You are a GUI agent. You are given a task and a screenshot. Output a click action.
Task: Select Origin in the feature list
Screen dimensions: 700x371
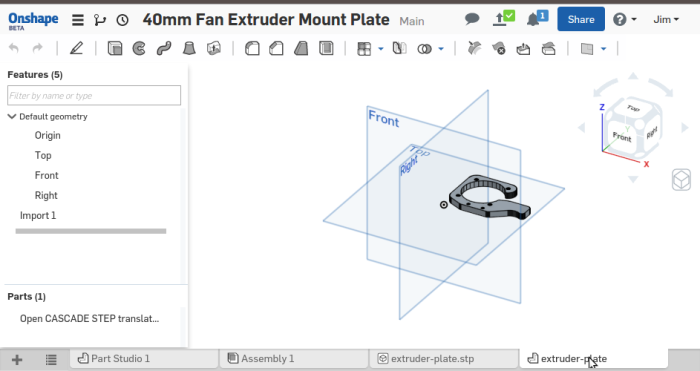[47, 135]
